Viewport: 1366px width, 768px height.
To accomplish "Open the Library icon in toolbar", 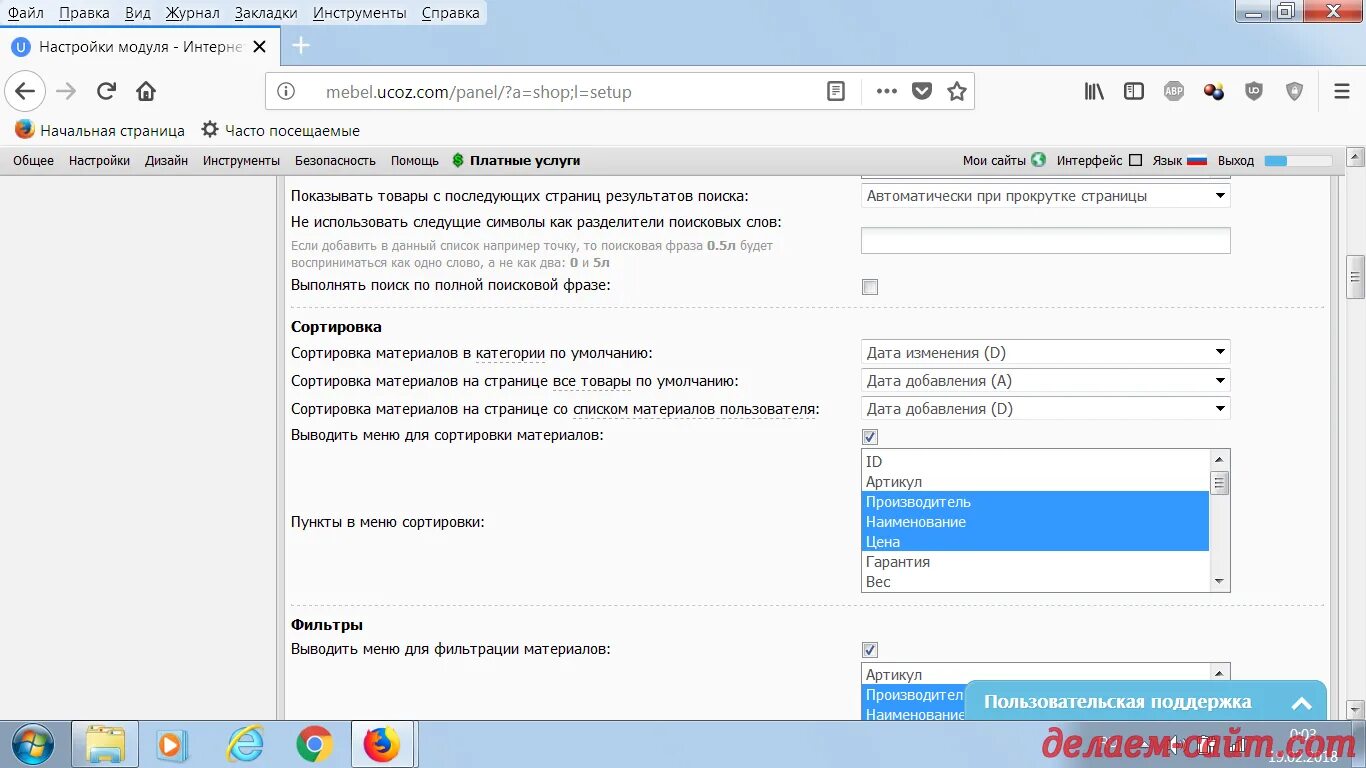I will pyautogui.click(x=1094, y=92).
